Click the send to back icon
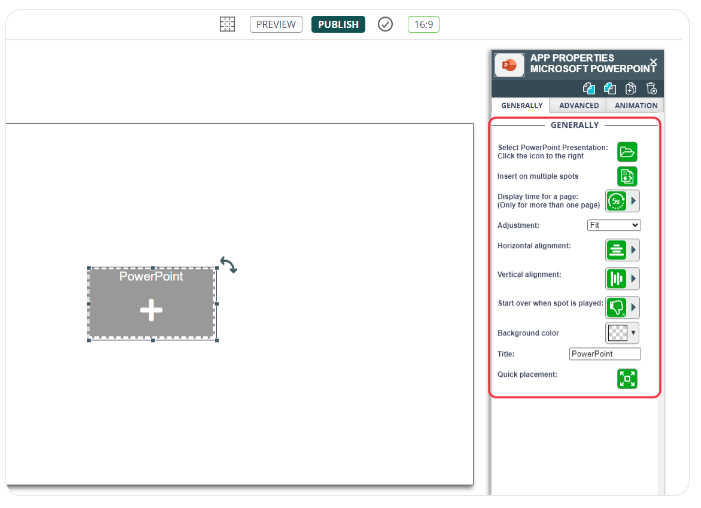 610,89
